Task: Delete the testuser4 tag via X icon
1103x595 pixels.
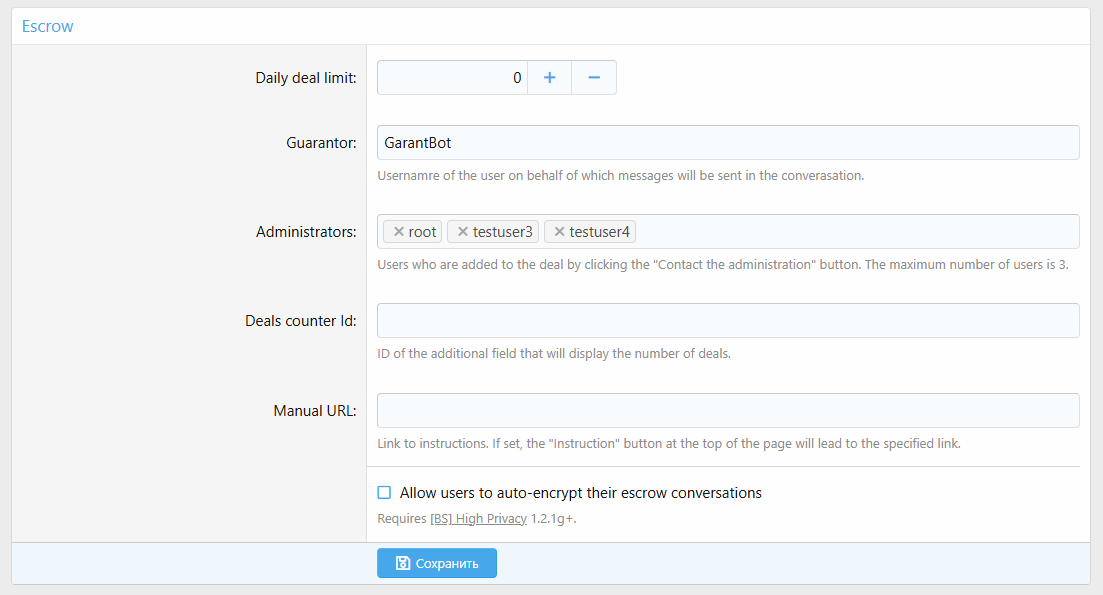Action: [559, 232]
